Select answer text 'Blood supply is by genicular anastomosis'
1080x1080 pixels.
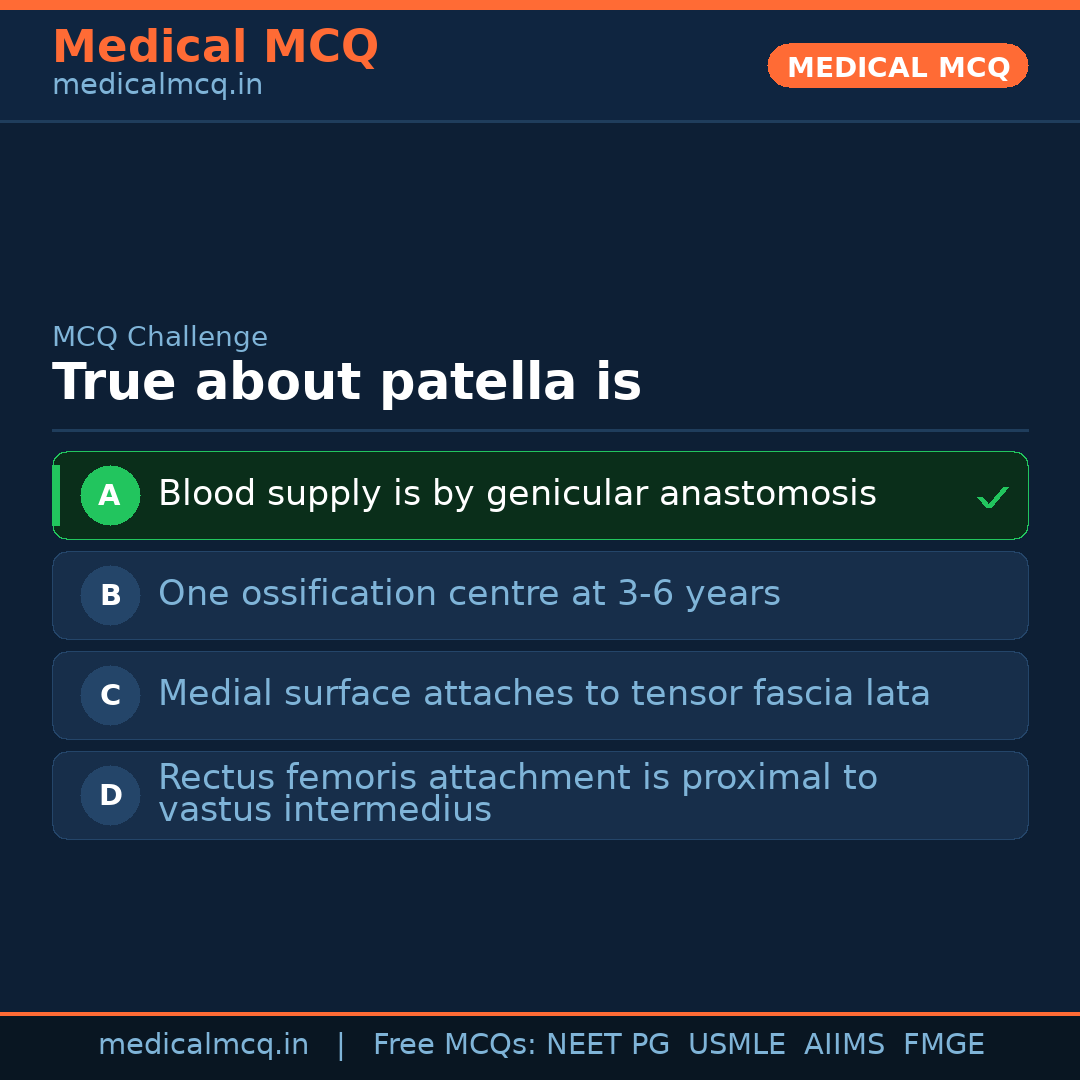pyautogui.click(x=517, y=494)
